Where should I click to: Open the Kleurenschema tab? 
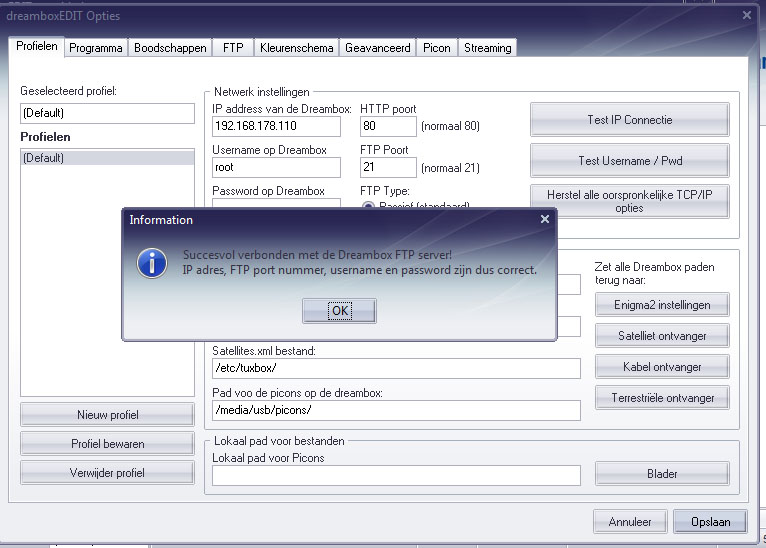297,48
